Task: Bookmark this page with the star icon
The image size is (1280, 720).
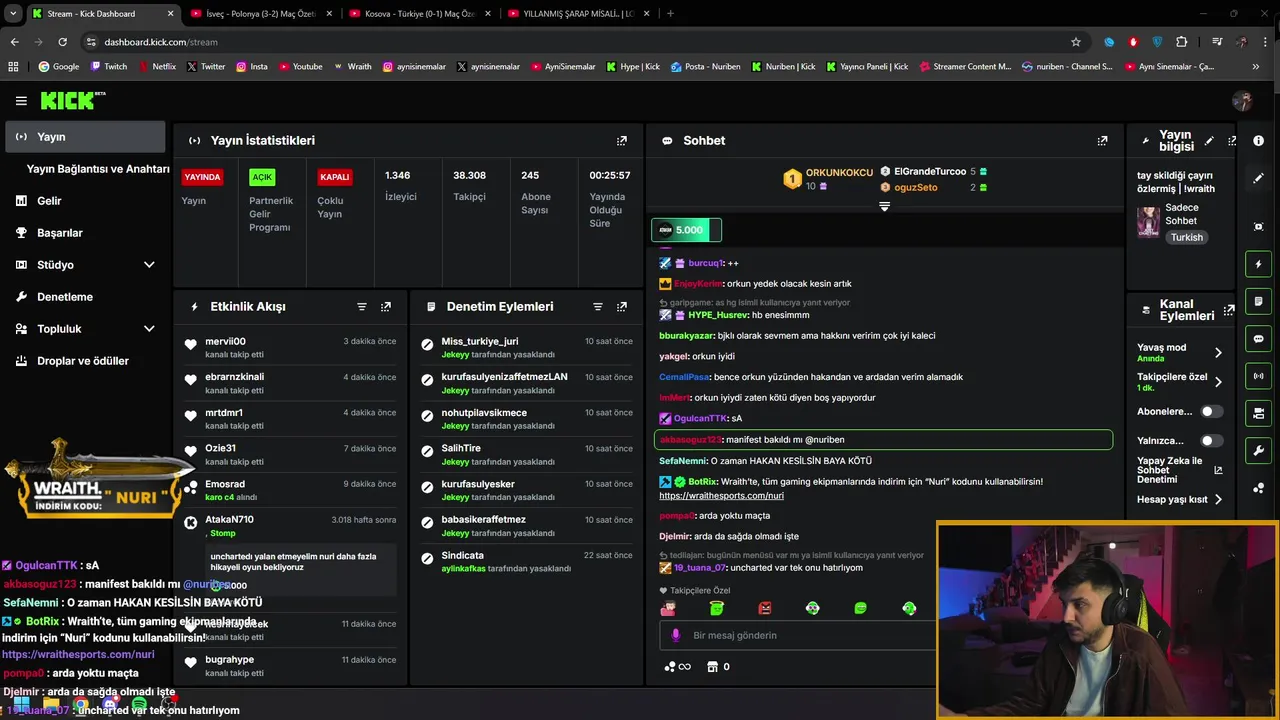Action: click(1076, 42)
